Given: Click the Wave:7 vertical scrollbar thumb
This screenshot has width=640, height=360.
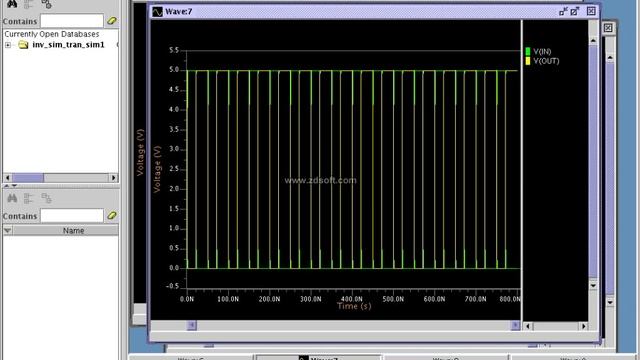Looking at the screenshot, I should [x=593, y=162].
